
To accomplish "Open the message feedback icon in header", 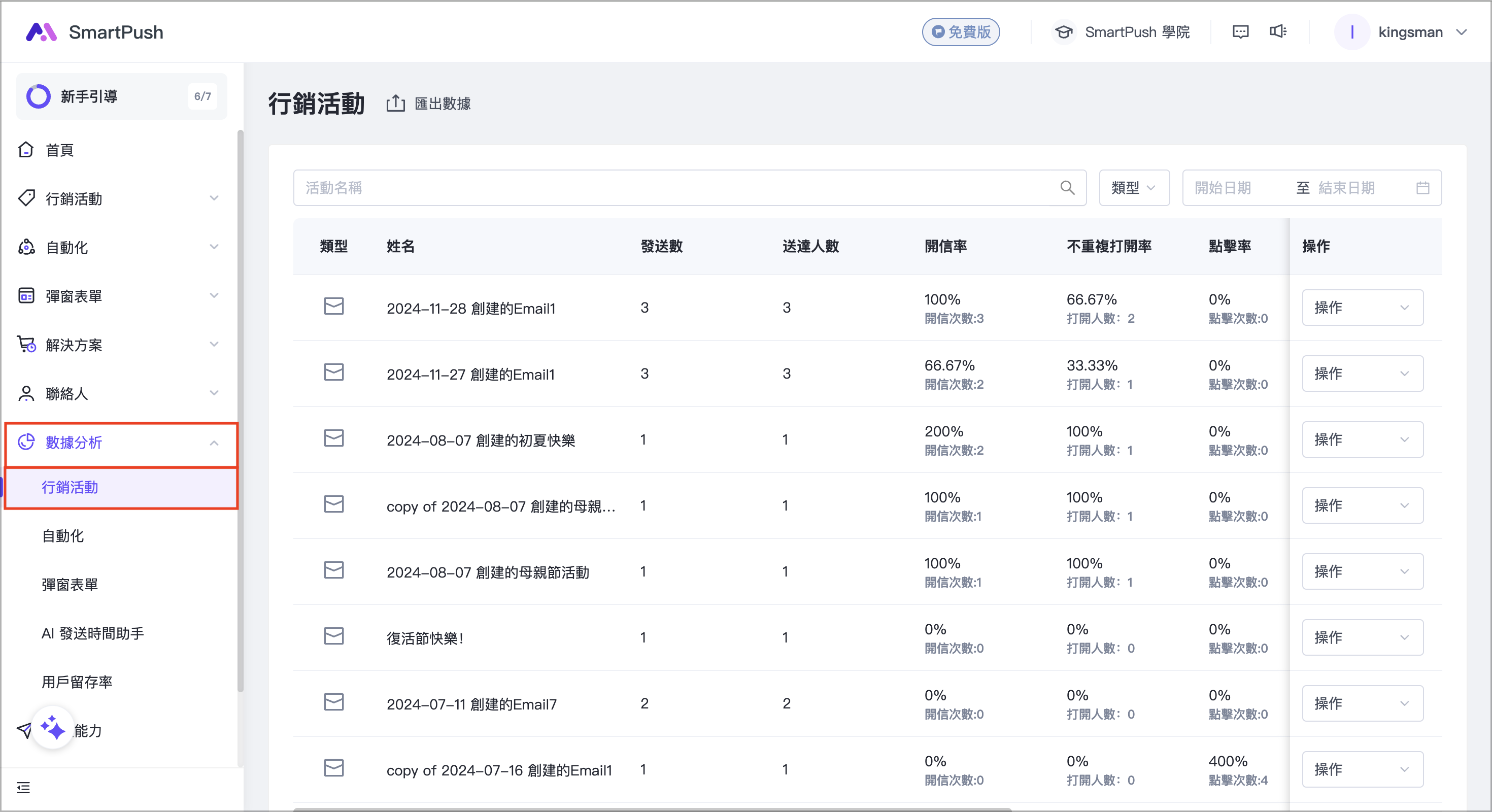I will pyautogui.click(x=1240, y=32).
